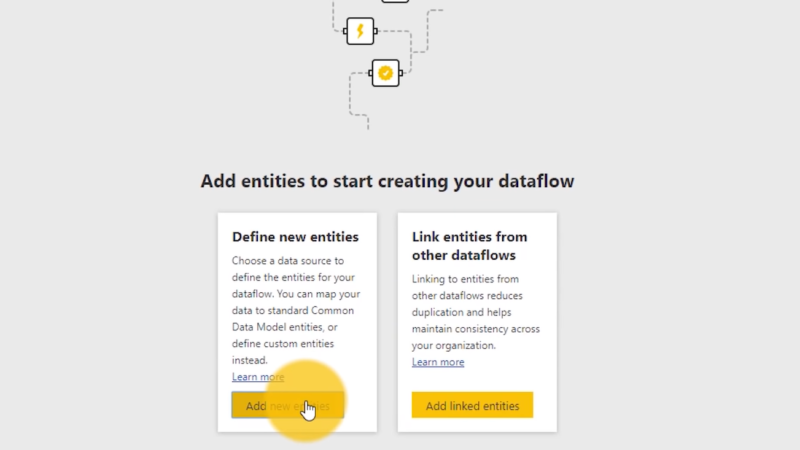This screenshot has height=450, width=800.
Task: Open Learn more under Link entities card
Action: click(x=438, y=362)
